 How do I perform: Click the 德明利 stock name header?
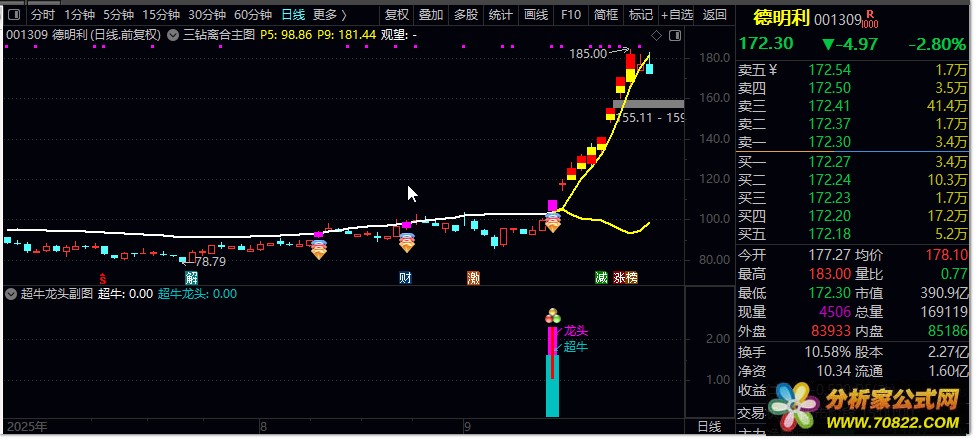[781, 19]
